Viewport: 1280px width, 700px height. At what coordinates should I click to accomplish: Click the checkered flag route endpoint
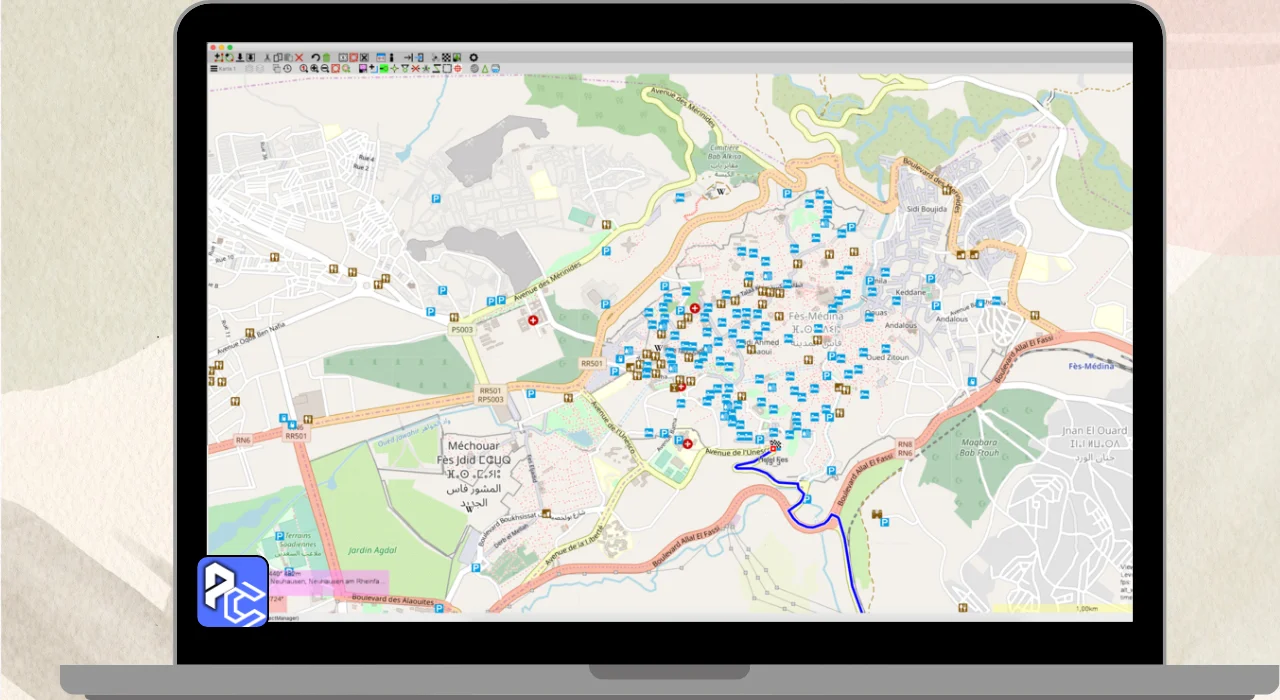pos(775,446)
